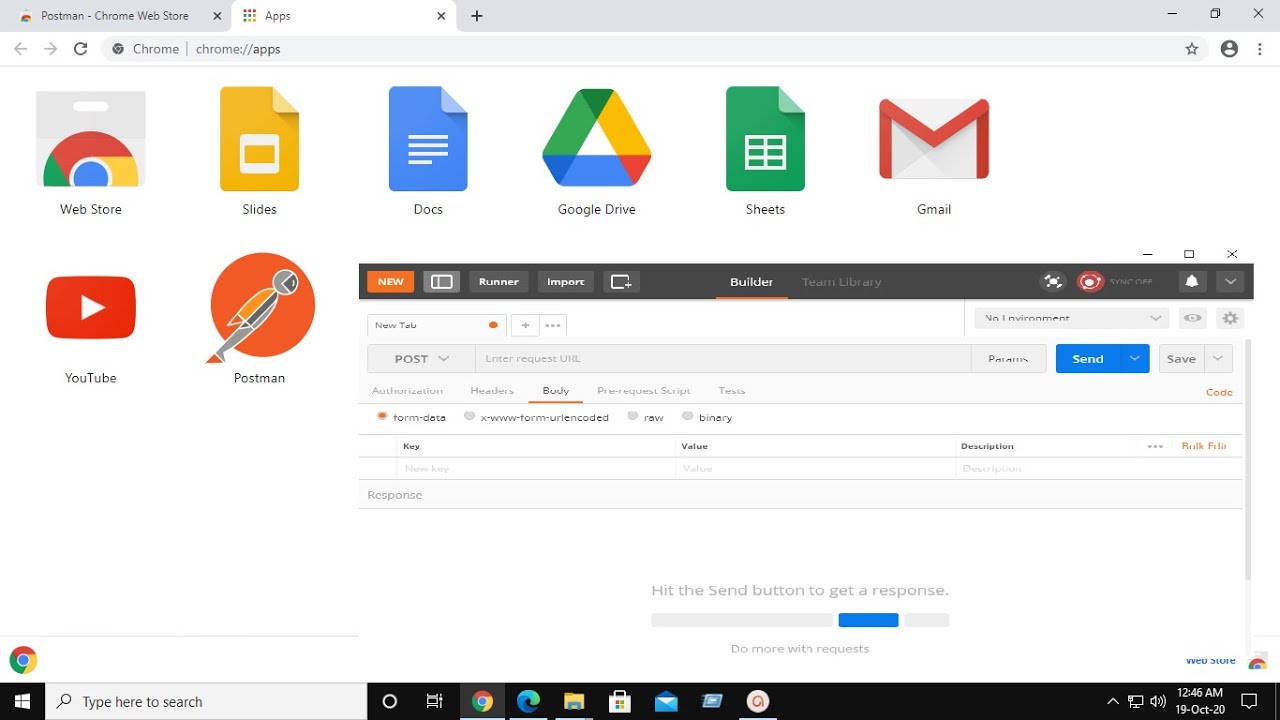This screenshot has height=720, width=1280.
Task: Click the Postman interceptor satellite icon
Action: click(x=1053, y=282)
